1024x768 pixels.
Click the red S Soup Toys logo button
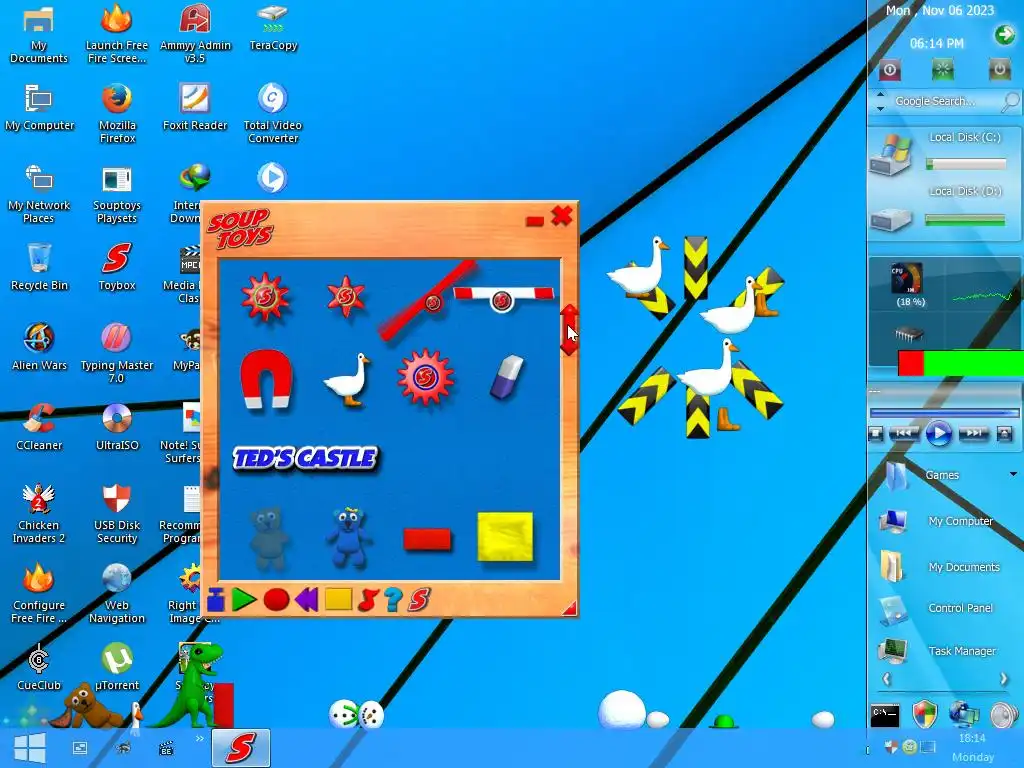point(419,600)
